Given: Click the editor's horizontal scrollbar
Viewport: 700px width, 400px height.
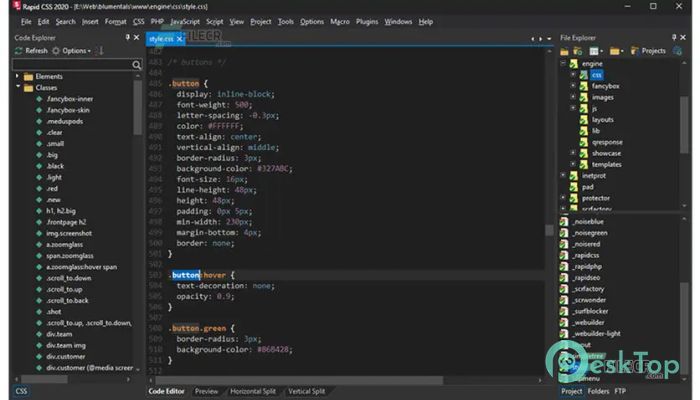Looking at the screenshot, I should [299, 380].
